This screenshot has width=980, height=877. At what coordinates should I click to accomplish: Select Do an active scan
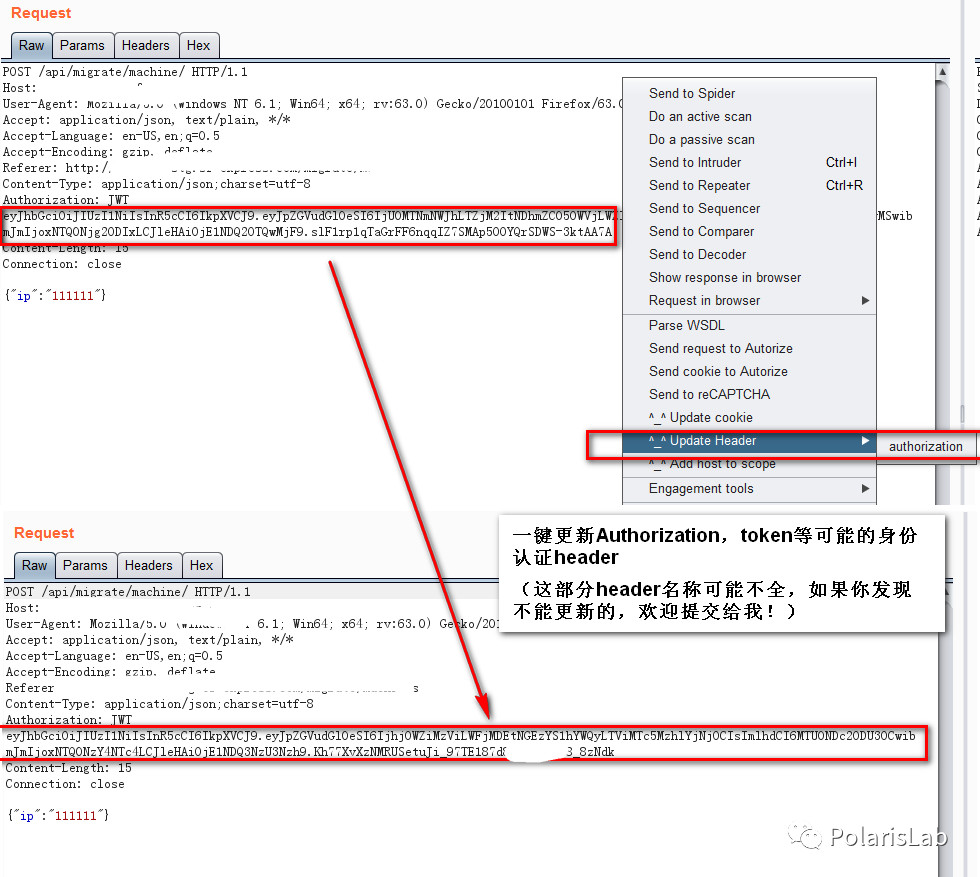(x=749, y=117)
